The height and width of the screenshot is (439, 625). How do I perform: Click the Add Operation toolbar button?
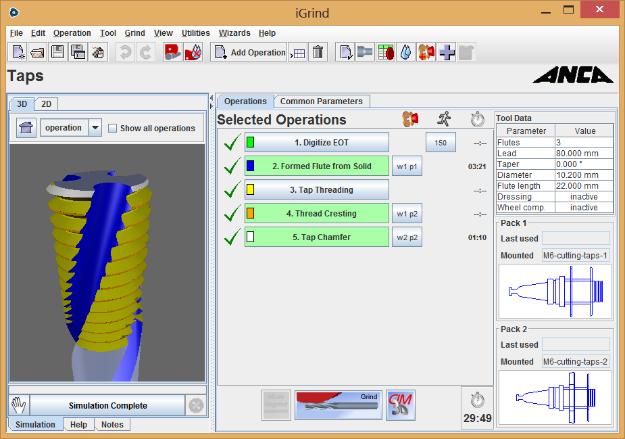pyautogui.click(x=249, y=52)
